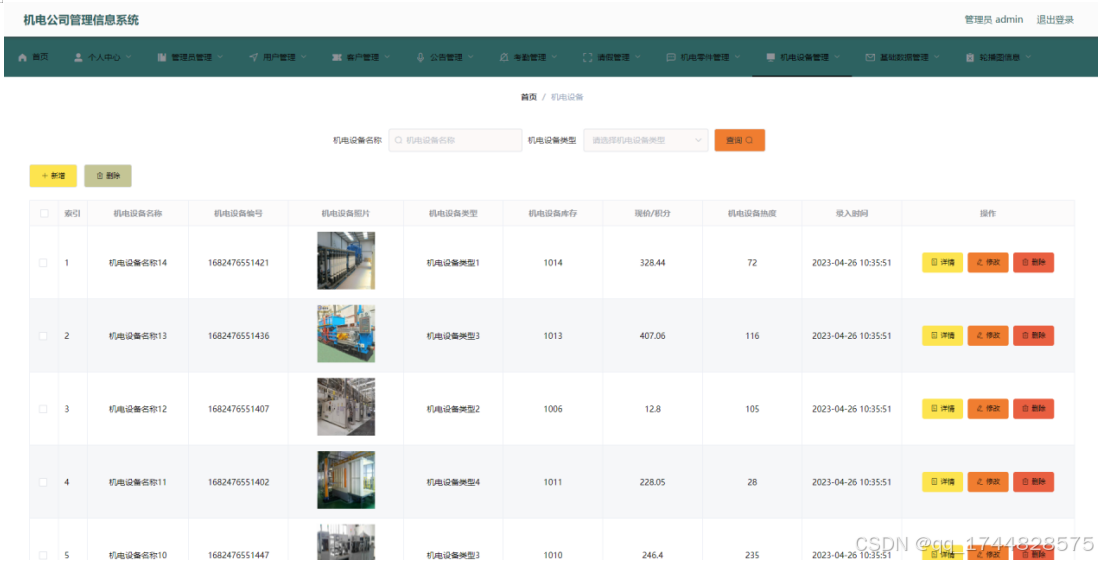Tick checkbox for row 机电设备名称11

point(43,483)
